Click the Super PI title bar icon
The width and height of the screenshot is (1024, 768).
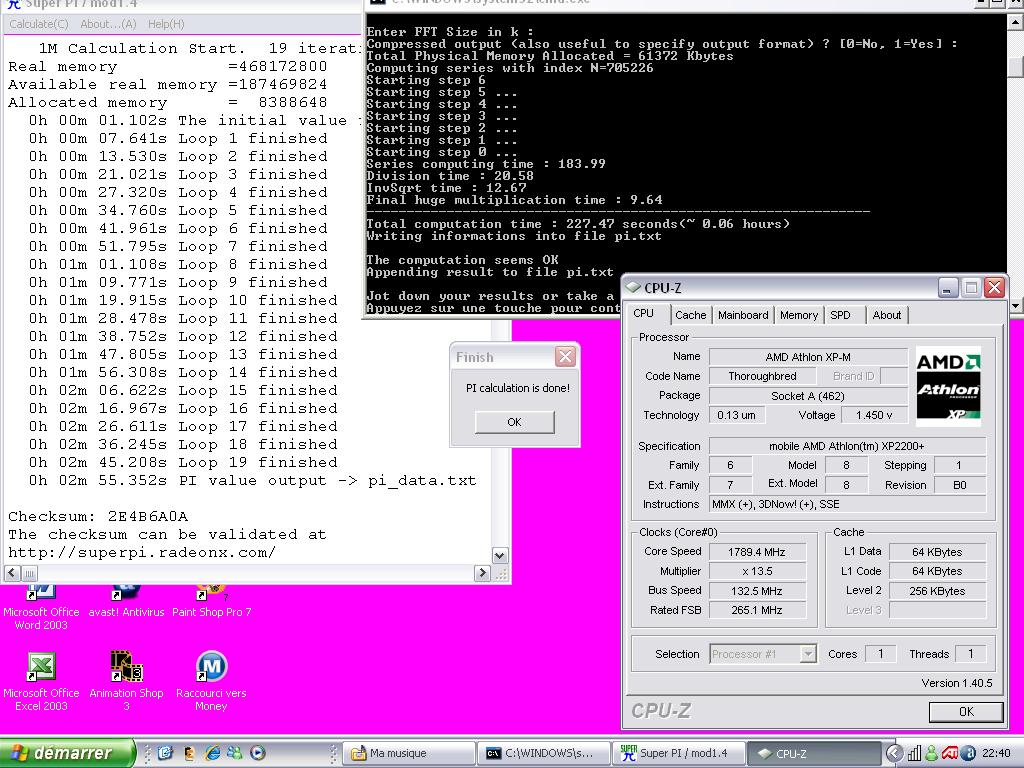tap(14, 5)
